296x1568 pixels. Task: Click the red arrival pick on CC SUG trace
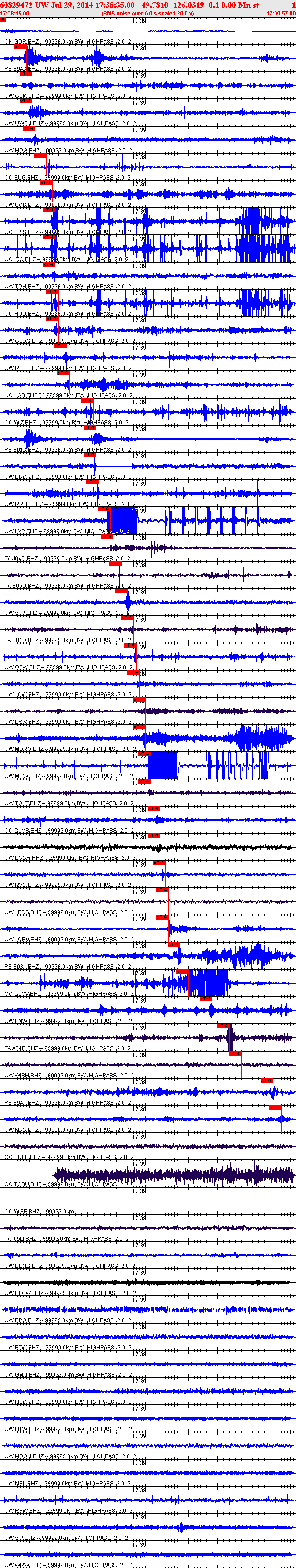coord(40,155)
